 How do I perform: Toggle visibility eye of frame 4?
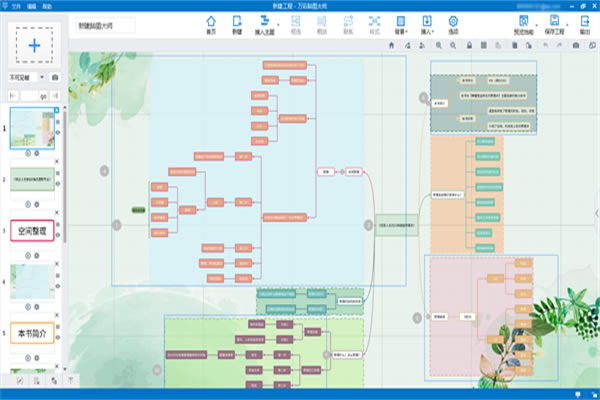[x=58, y=286]
